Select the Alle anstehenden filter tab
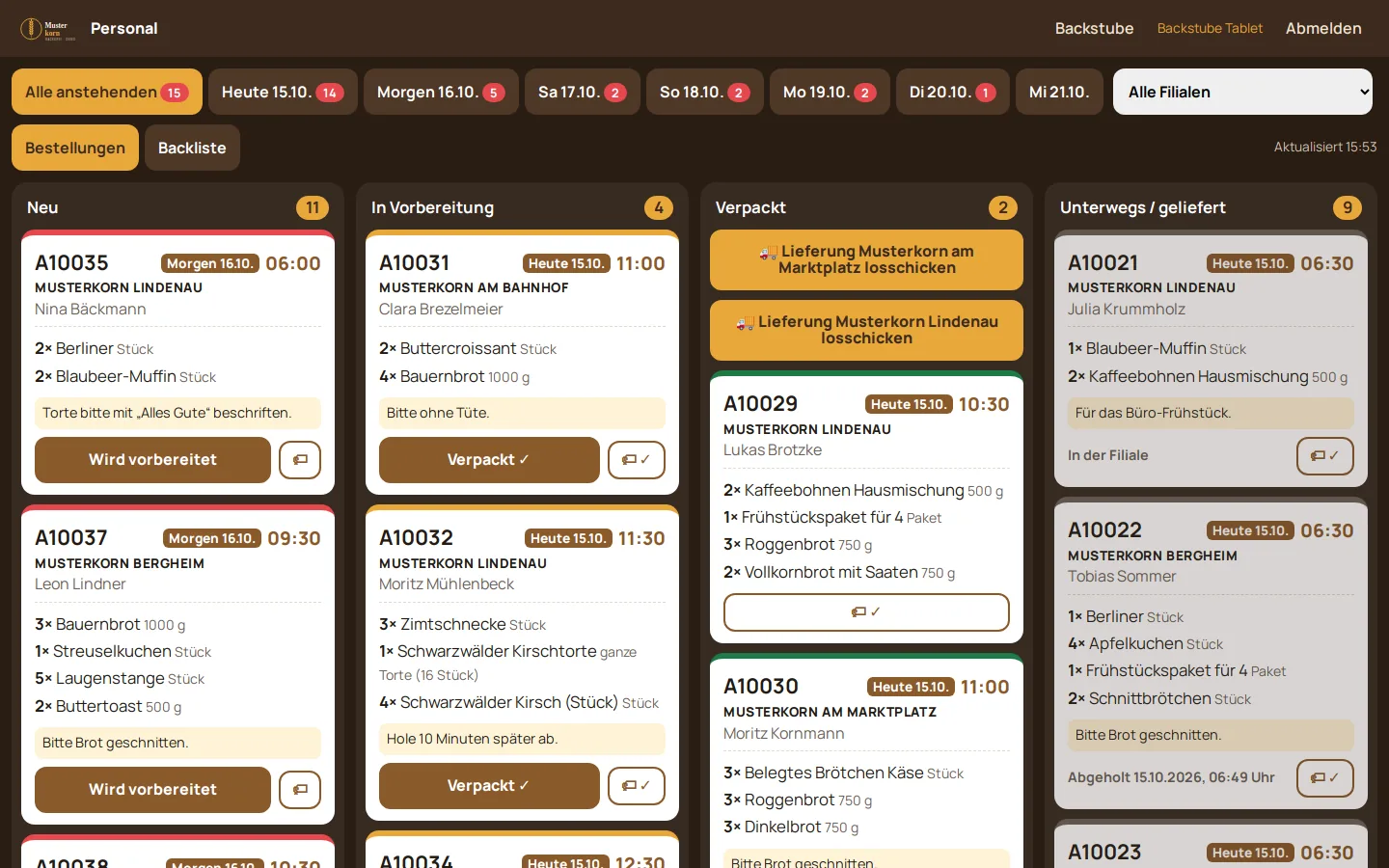This screenshot has width=1389, height=868. click(x=107, y=92)
